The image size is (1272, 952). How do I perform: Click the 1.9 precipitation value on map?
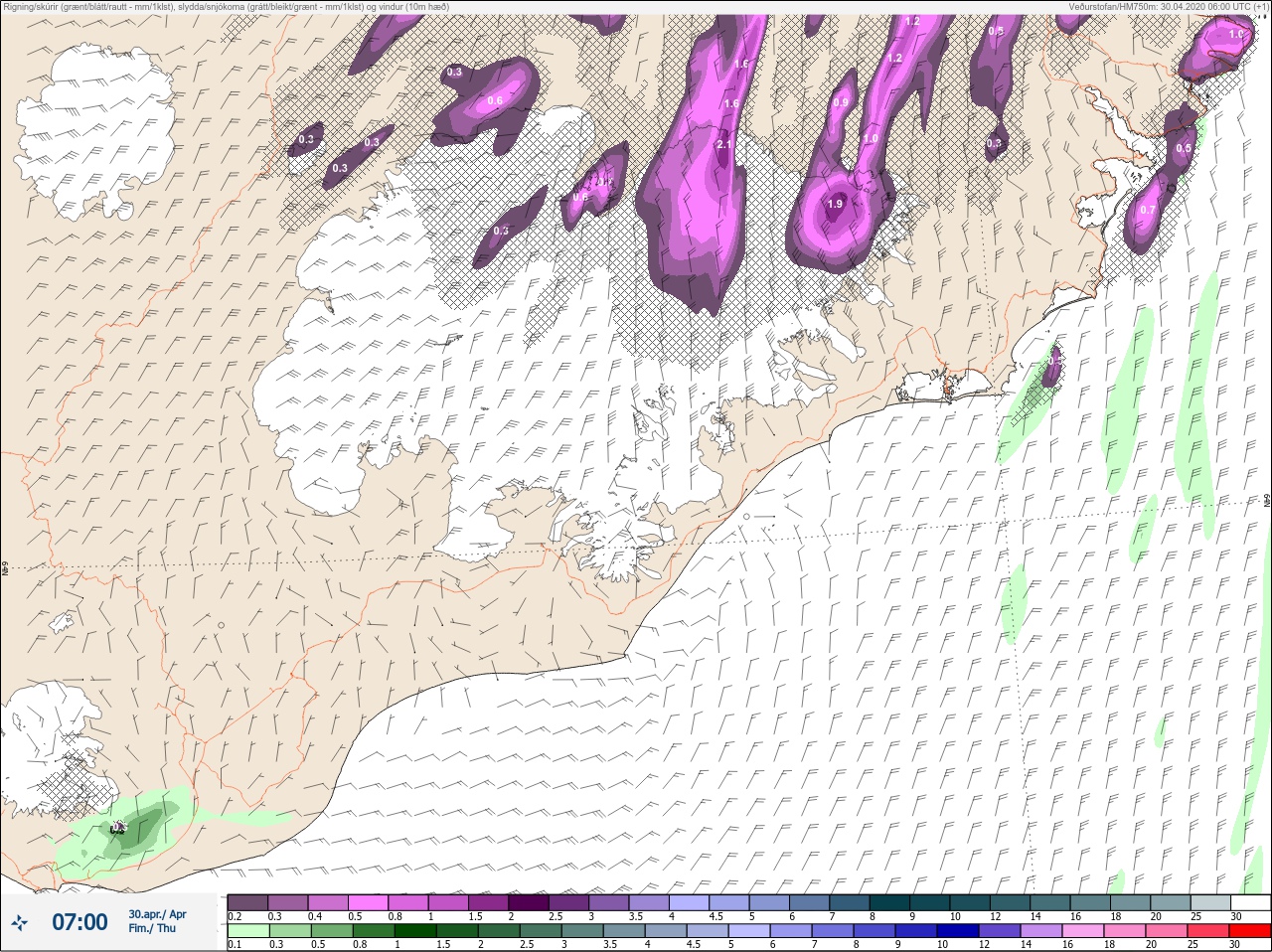tap(835, 204)
